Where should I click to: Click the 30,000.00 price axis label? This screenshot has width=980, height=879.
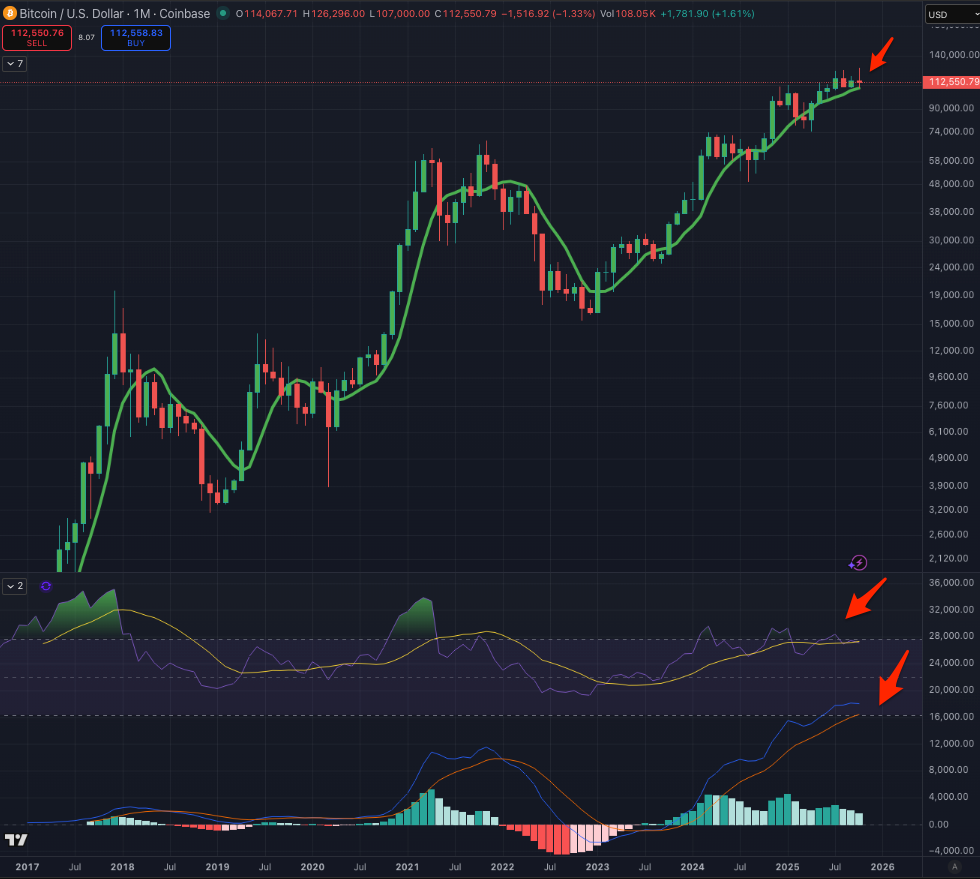951,240
